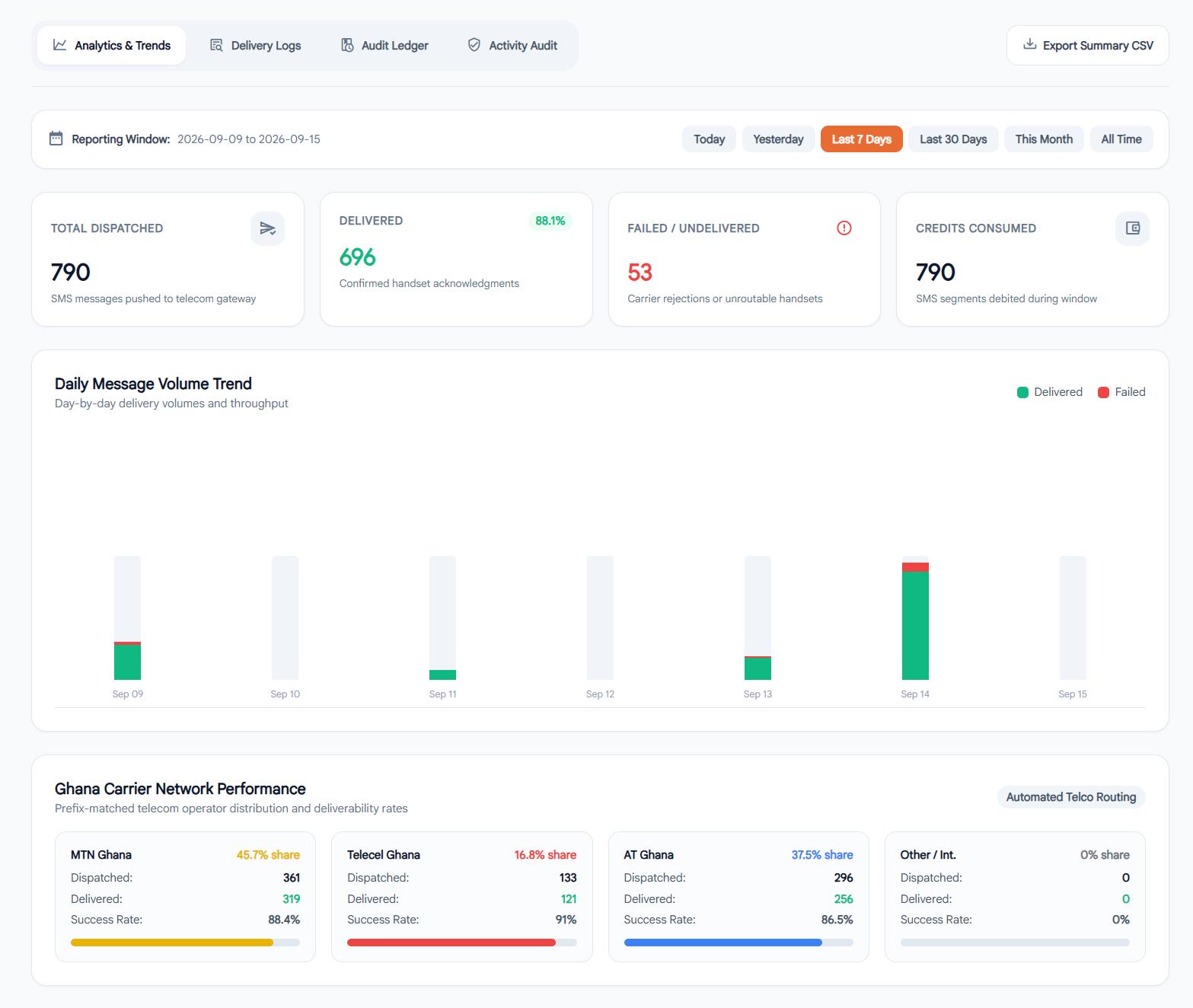Switch to the Delivery Logs tab
Image resolution: width=1193 pixels, height=1008 pixels.
point(255,46)
